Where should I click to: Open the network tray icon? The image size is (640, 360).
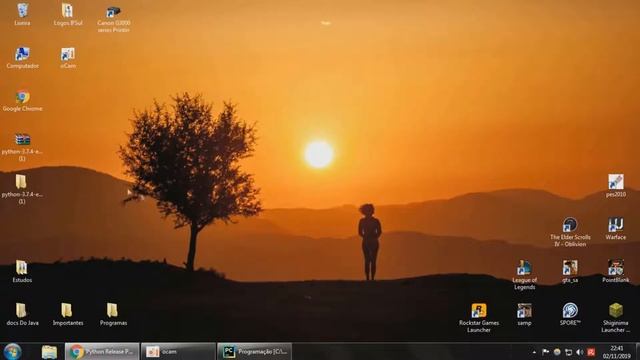coord(569,352)
